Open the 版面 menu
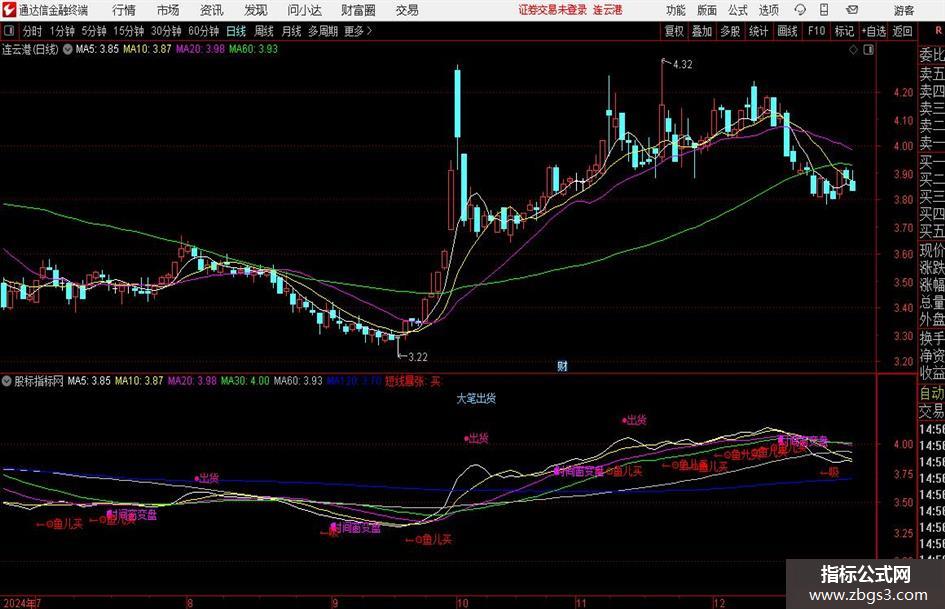 tap(707, 10)
